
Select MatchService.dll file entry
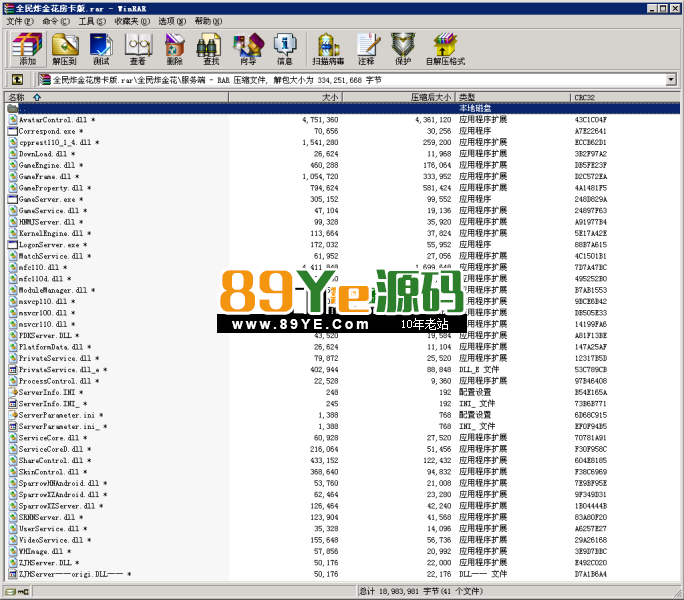tap(342, 256)
